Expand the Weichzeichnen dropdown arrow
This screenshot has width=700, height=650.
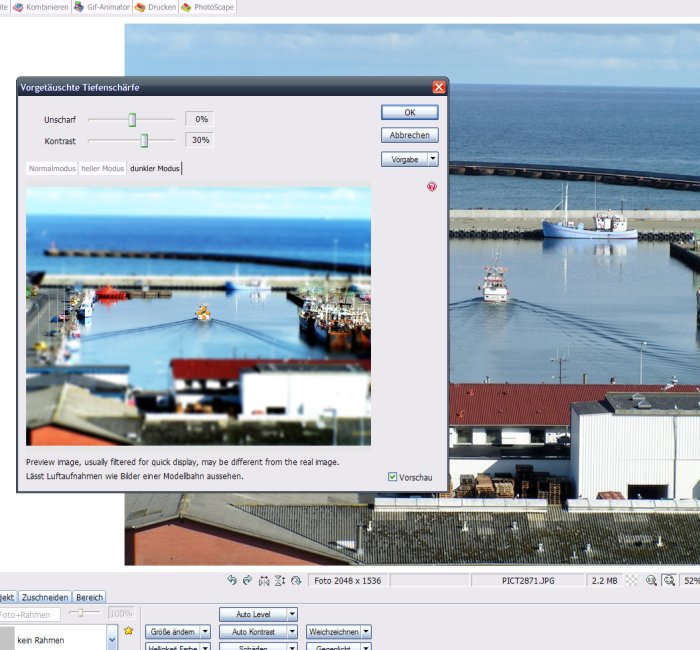pyautogui.click(x=366, y=632)
